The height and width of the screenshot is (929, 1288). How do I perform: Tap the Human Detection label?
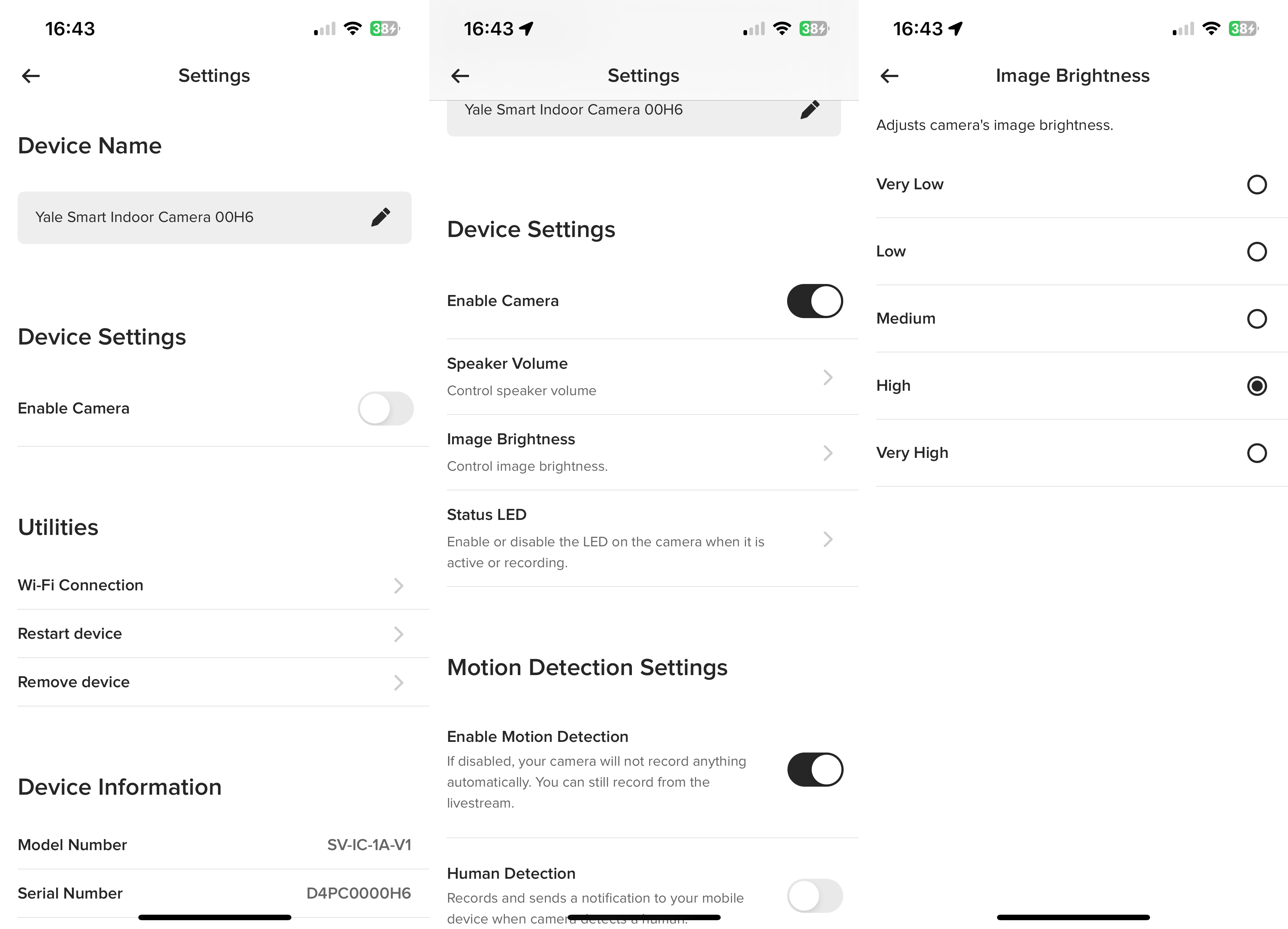coord(511,873)
